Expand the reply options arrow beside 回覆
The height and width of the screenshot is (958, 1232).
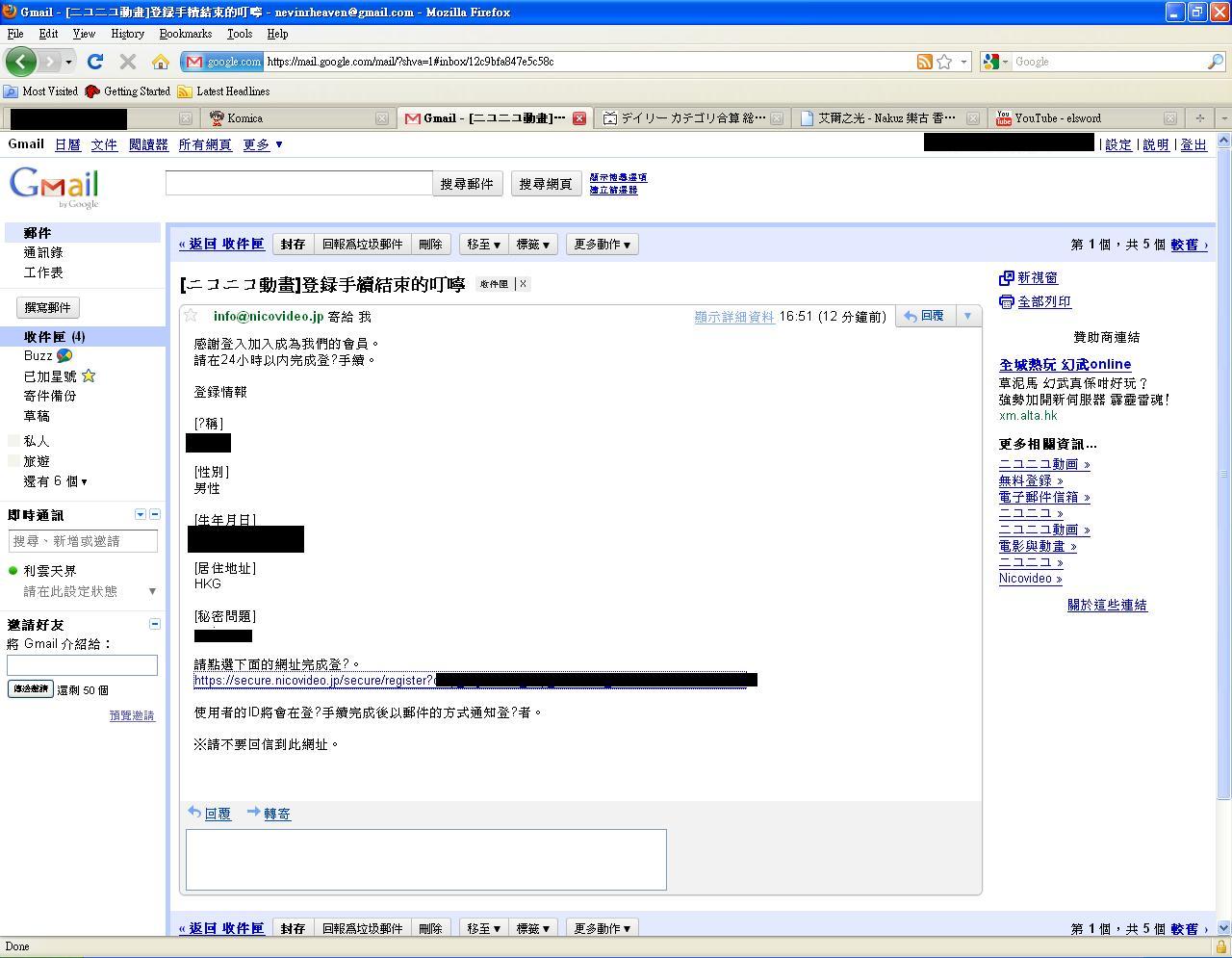pos(967,316)
